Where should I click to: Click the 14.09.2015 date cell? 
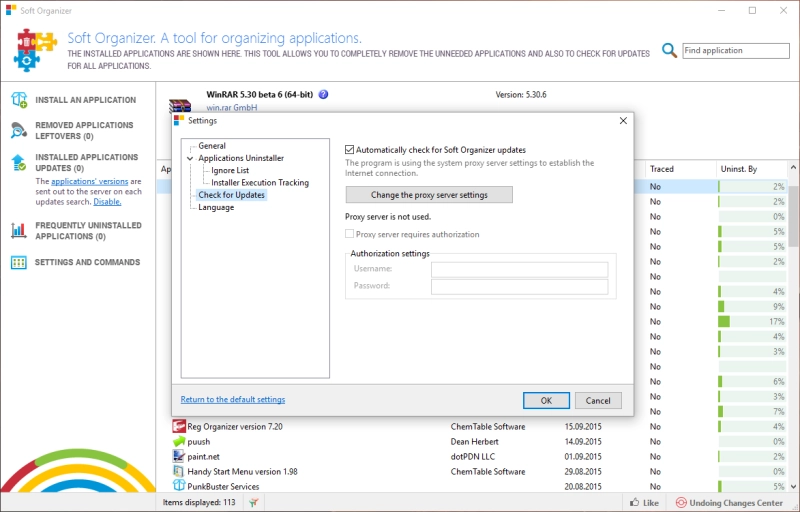click(583, 442)
